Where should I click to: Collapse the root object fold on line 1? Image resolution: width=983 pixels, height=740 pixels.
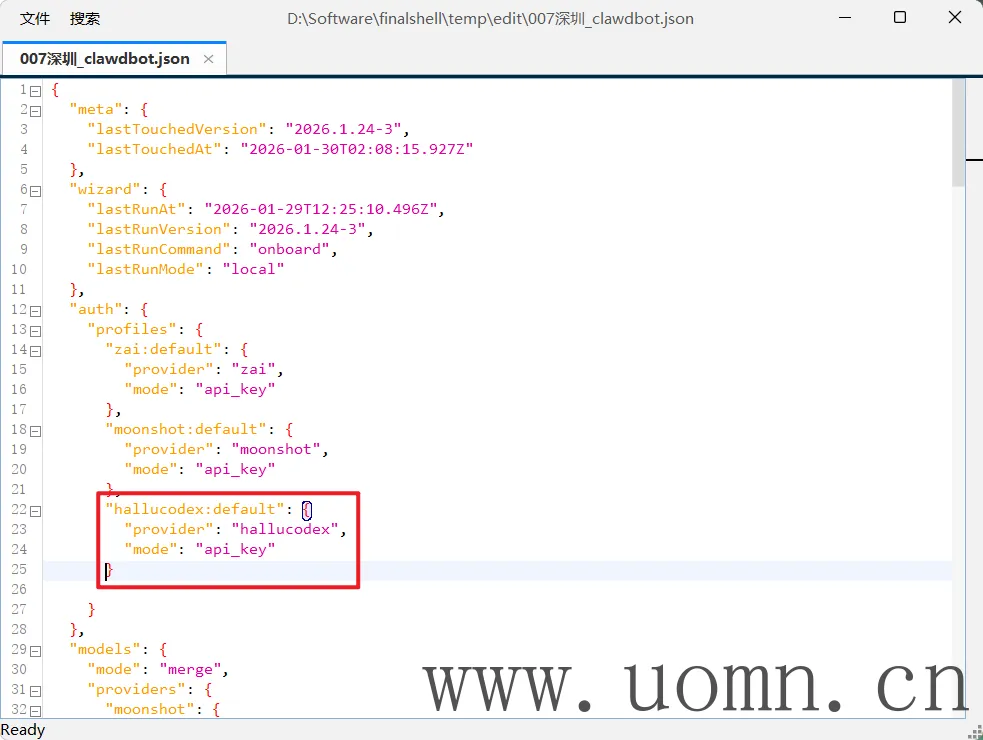36,90
